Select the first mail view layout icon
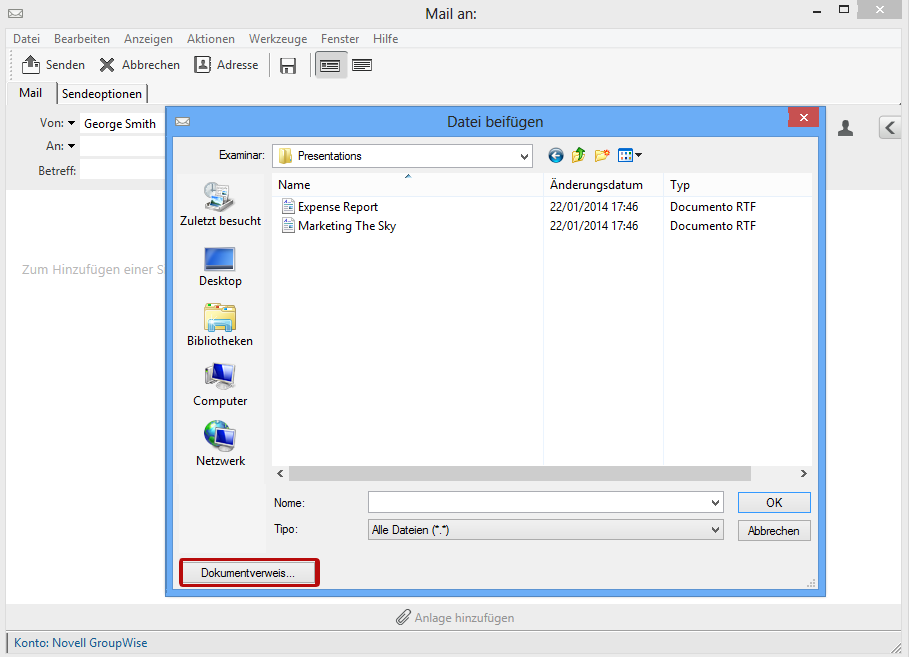Viewport: 909px width, 657px height. tap(330, 66)
